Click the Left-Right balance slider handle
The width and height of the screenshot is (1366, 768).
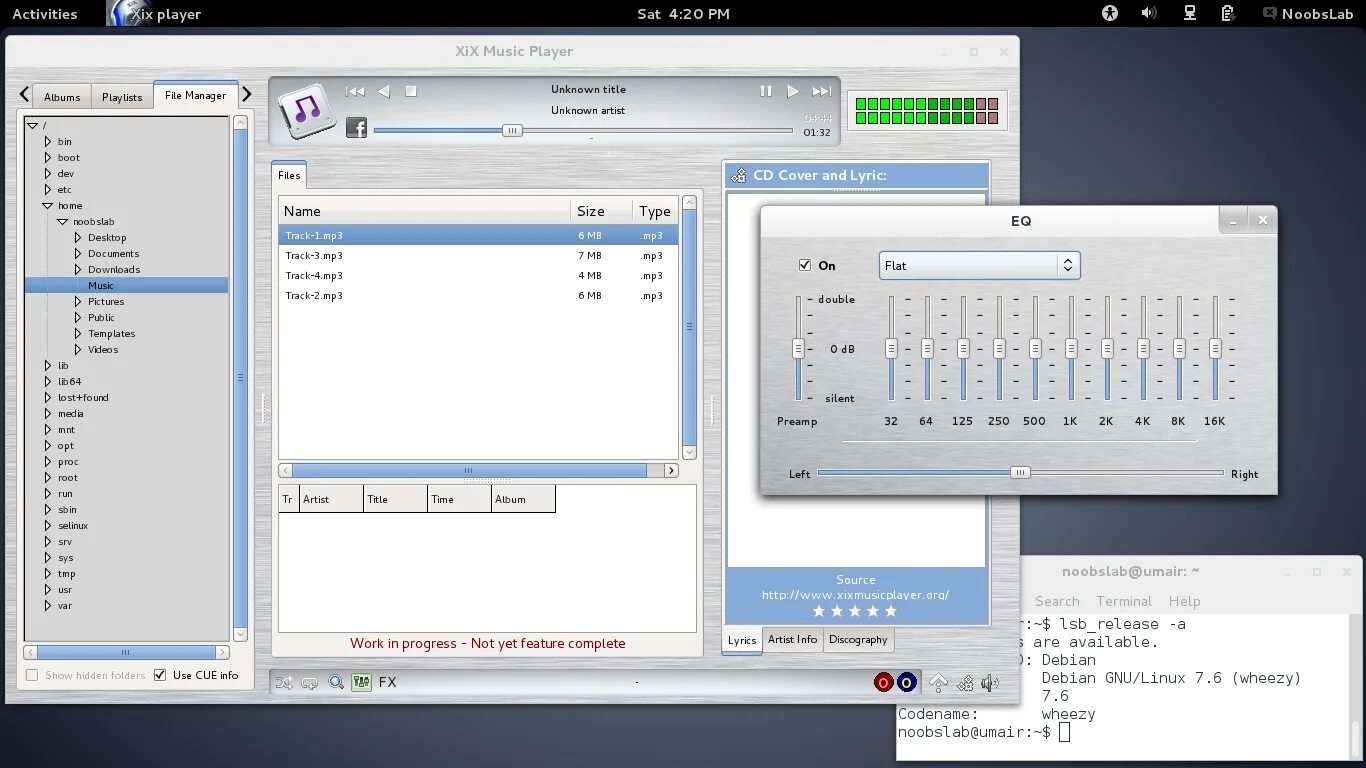1020,472
